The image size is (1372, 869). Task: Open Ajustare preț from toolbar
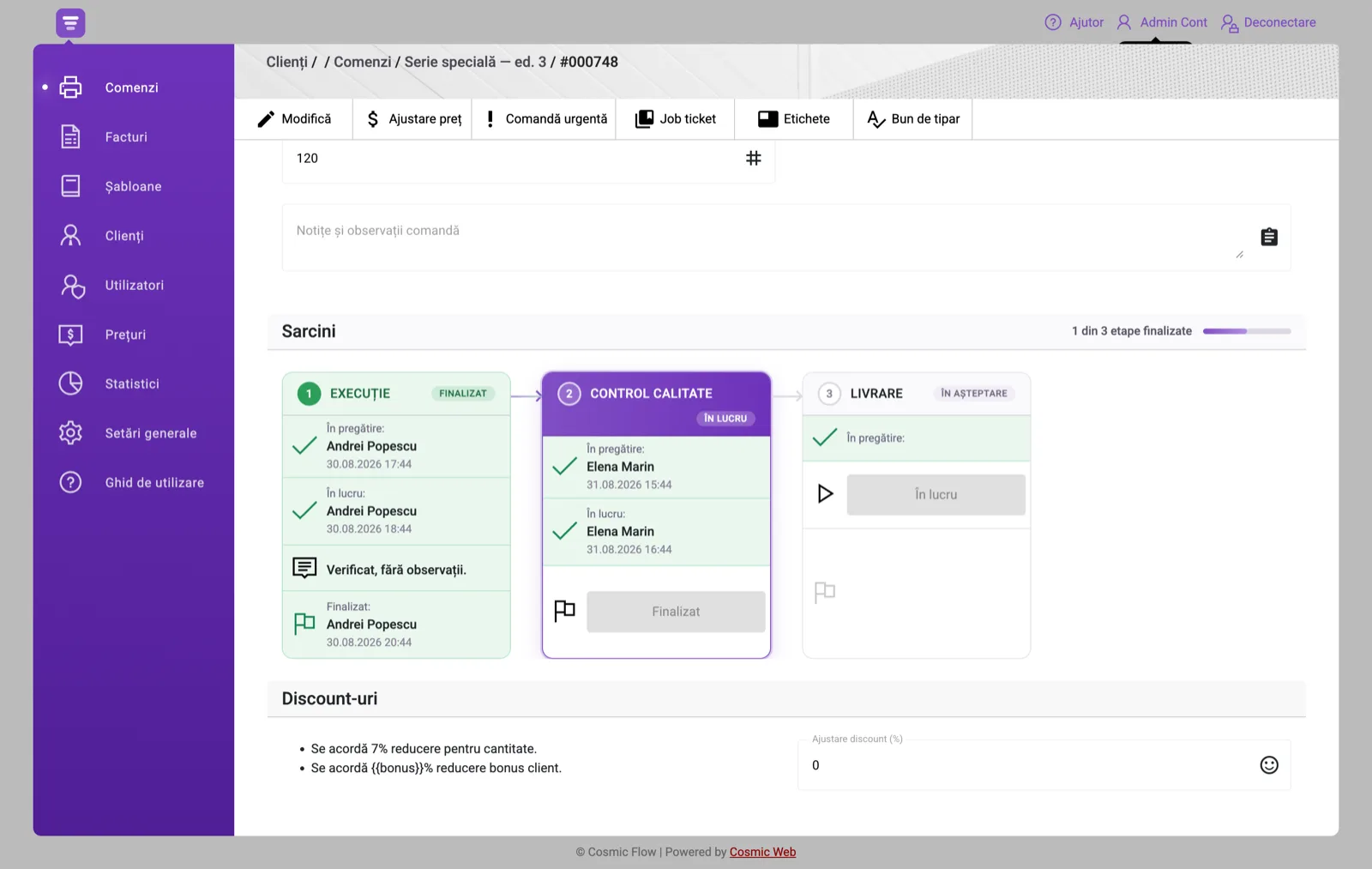(x=413, y=119)
